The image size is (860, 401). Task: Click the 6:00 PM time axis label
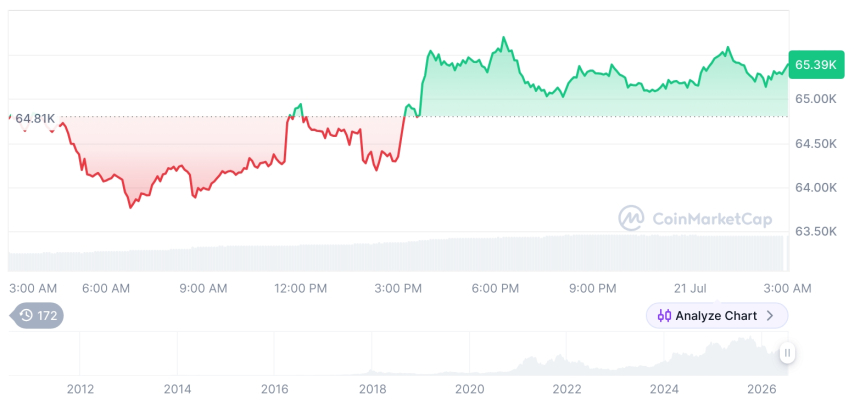tap(497, 288)
